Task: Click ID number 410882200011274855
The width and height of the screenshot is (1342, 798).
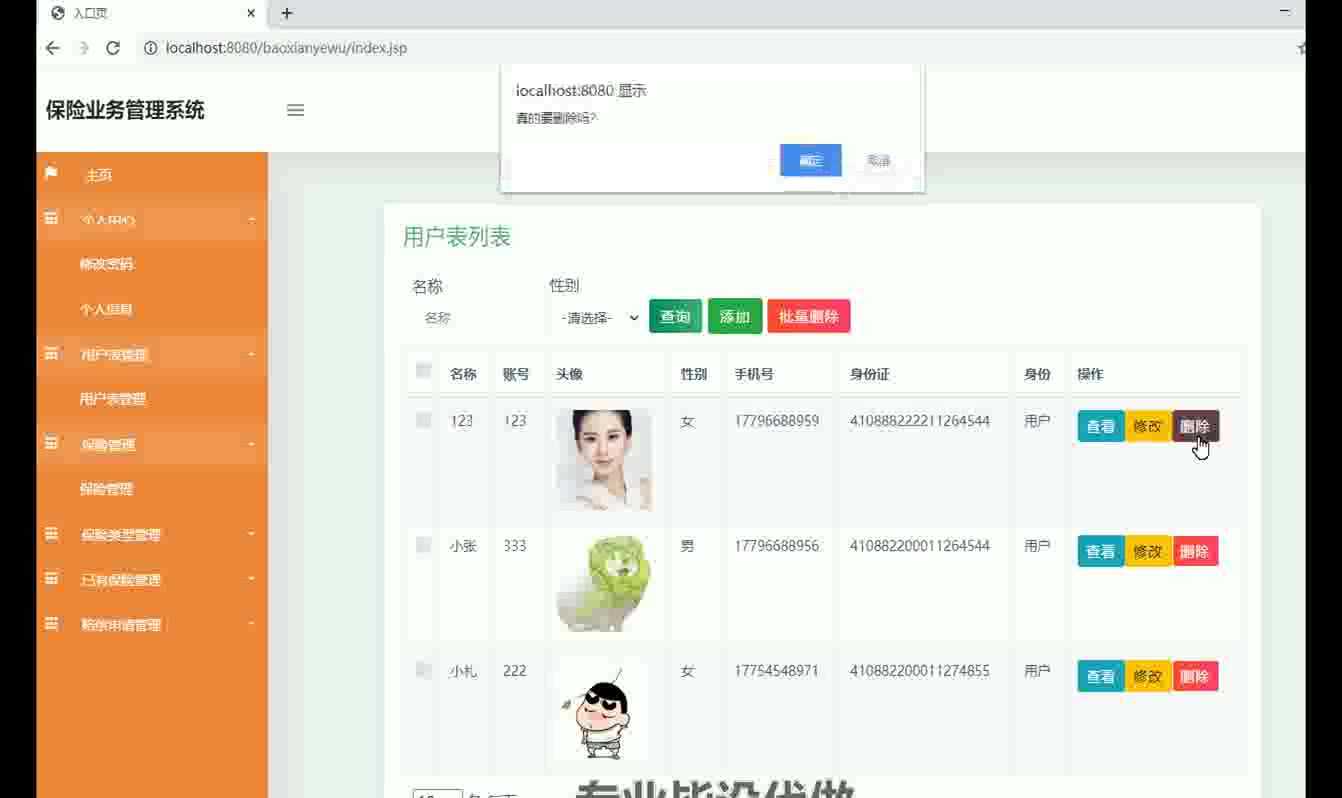Action: (x=920, y=671)
